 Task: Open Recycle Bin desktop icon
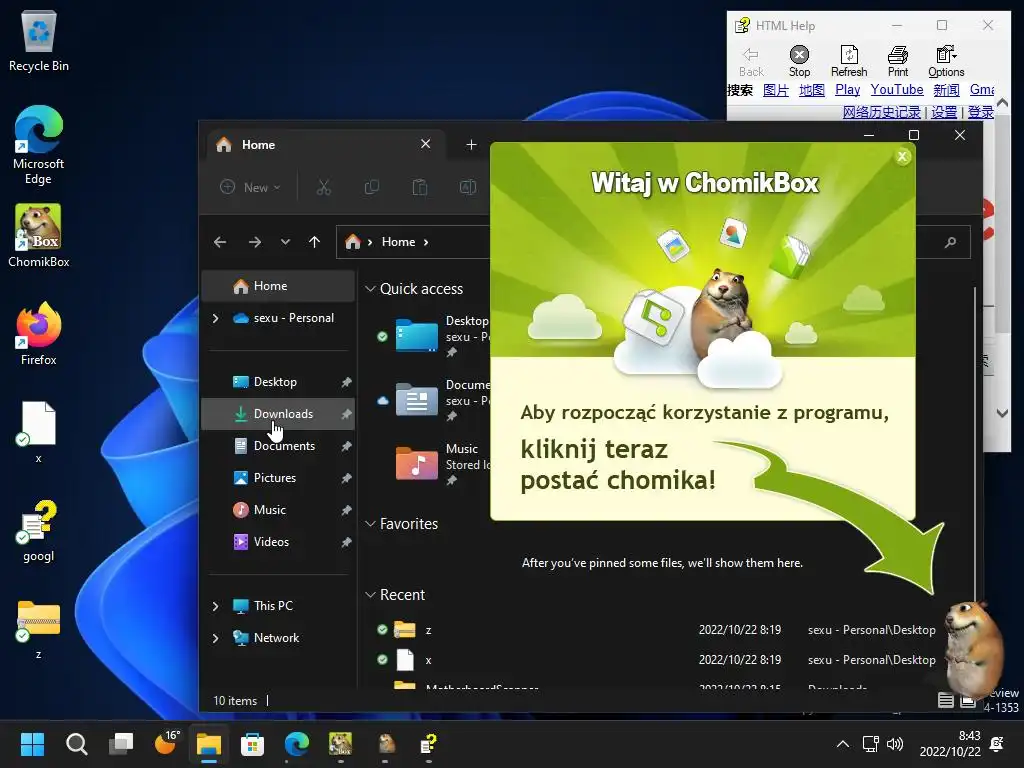[39, 41]
